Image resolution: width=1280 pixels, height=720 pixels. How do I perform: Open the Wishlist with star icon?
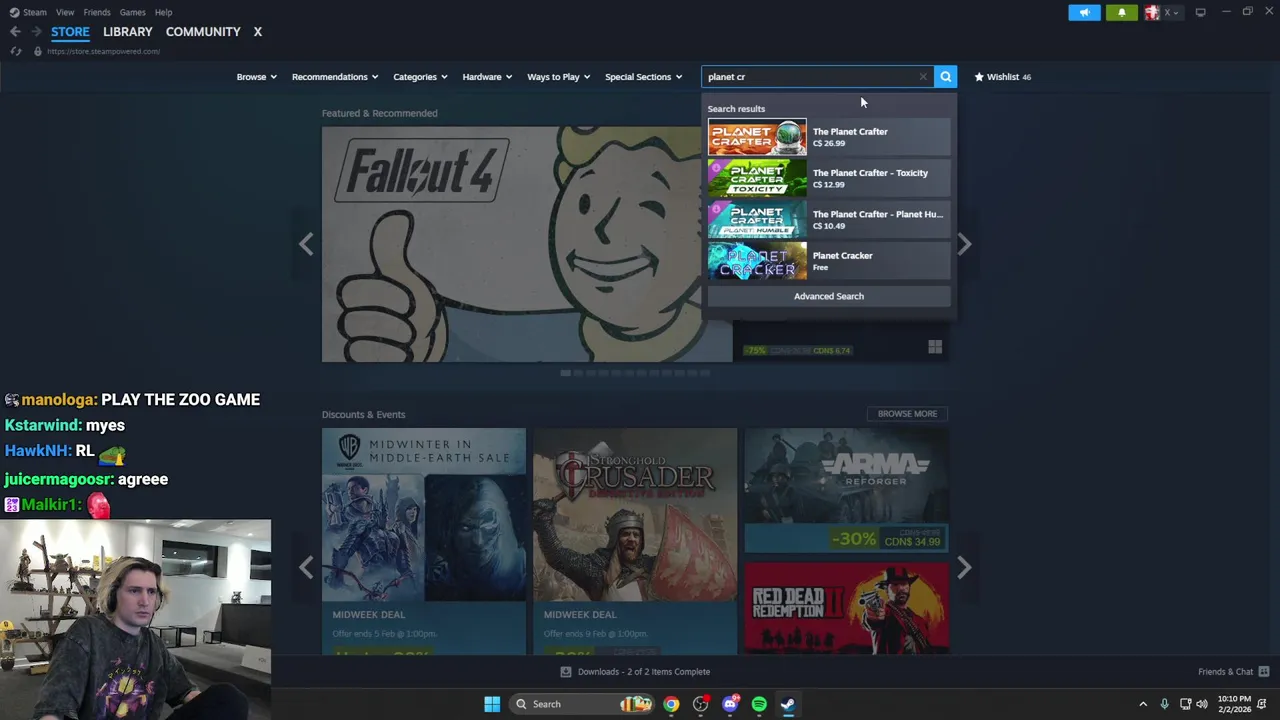(x=1002, y=77)
